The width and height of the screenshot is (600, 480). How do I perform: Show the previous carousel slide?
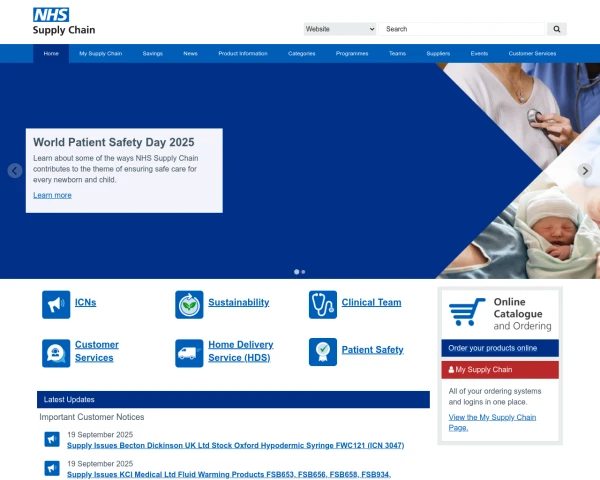15,171
